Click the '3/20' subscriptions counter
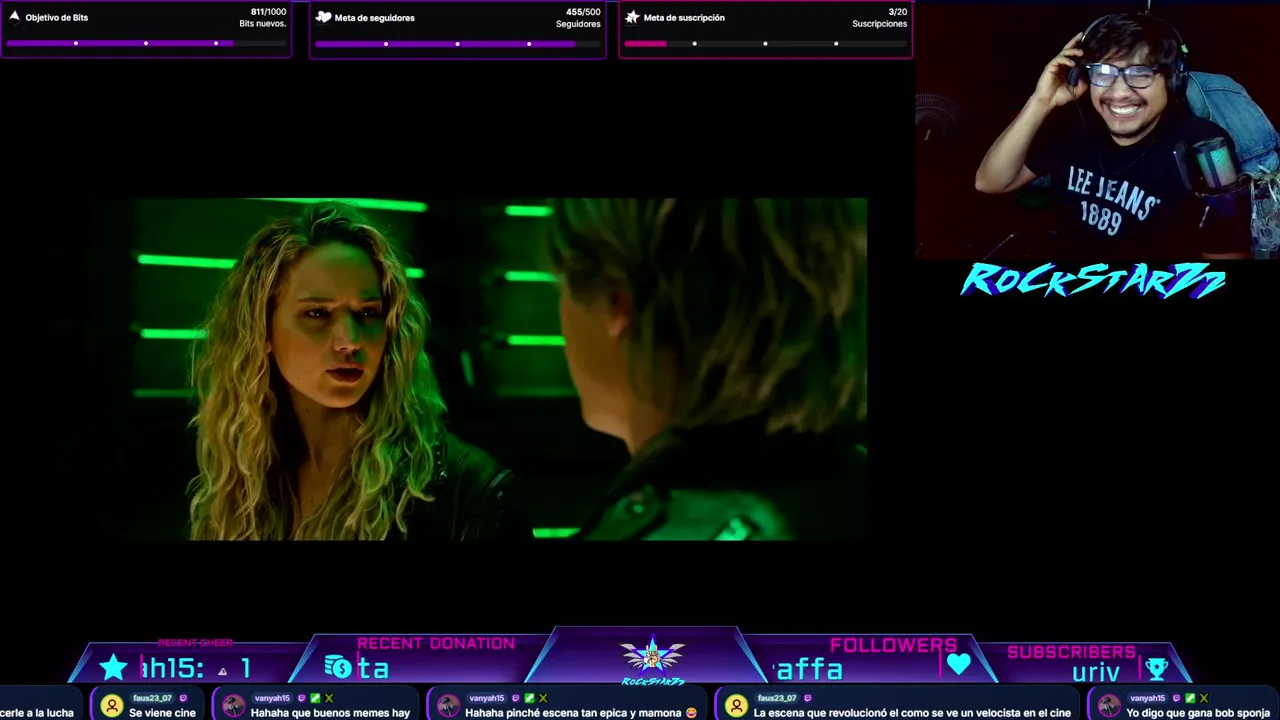The height and width of the screenshot is (720, 1280). click(898, 12)
